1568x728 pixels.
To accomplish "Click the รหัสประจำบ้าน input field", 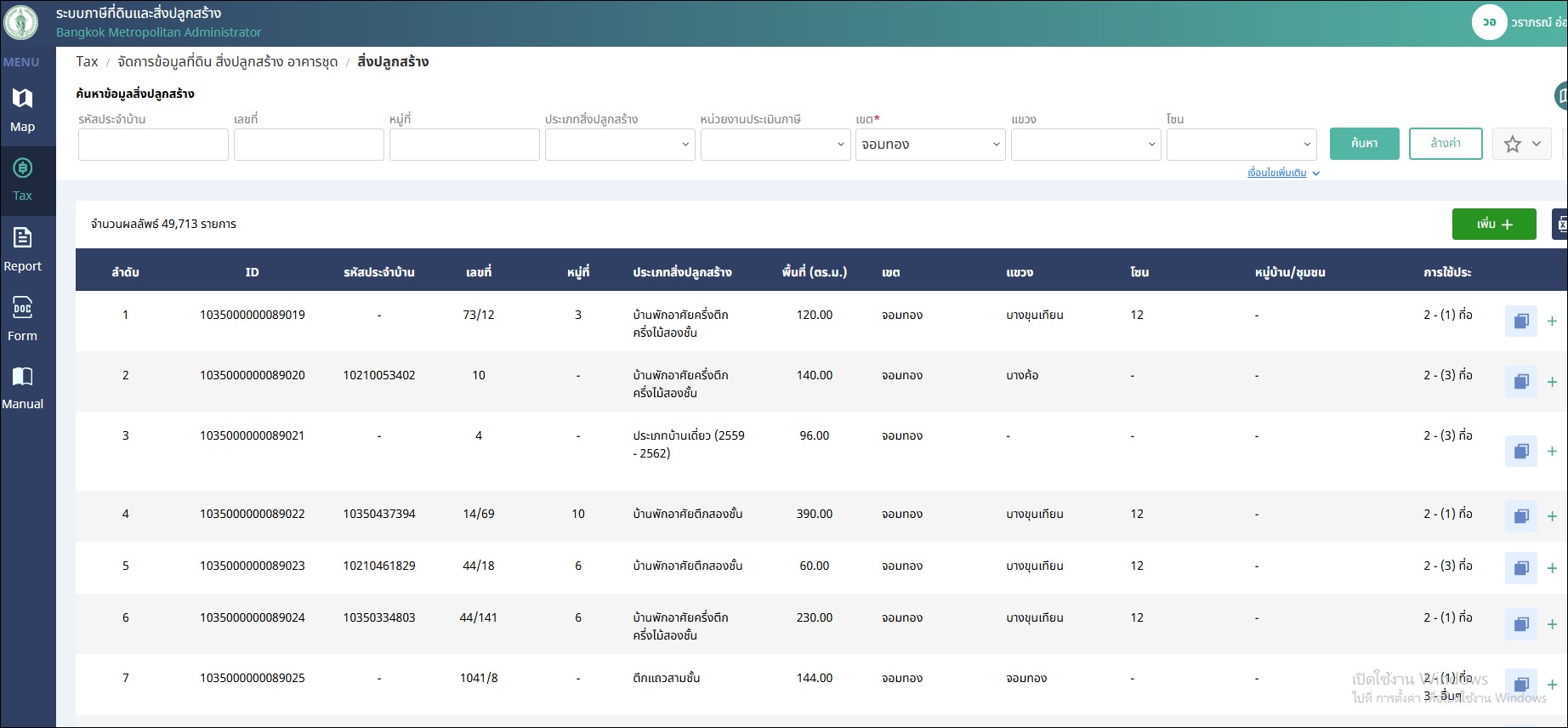I will coord(153,145).
